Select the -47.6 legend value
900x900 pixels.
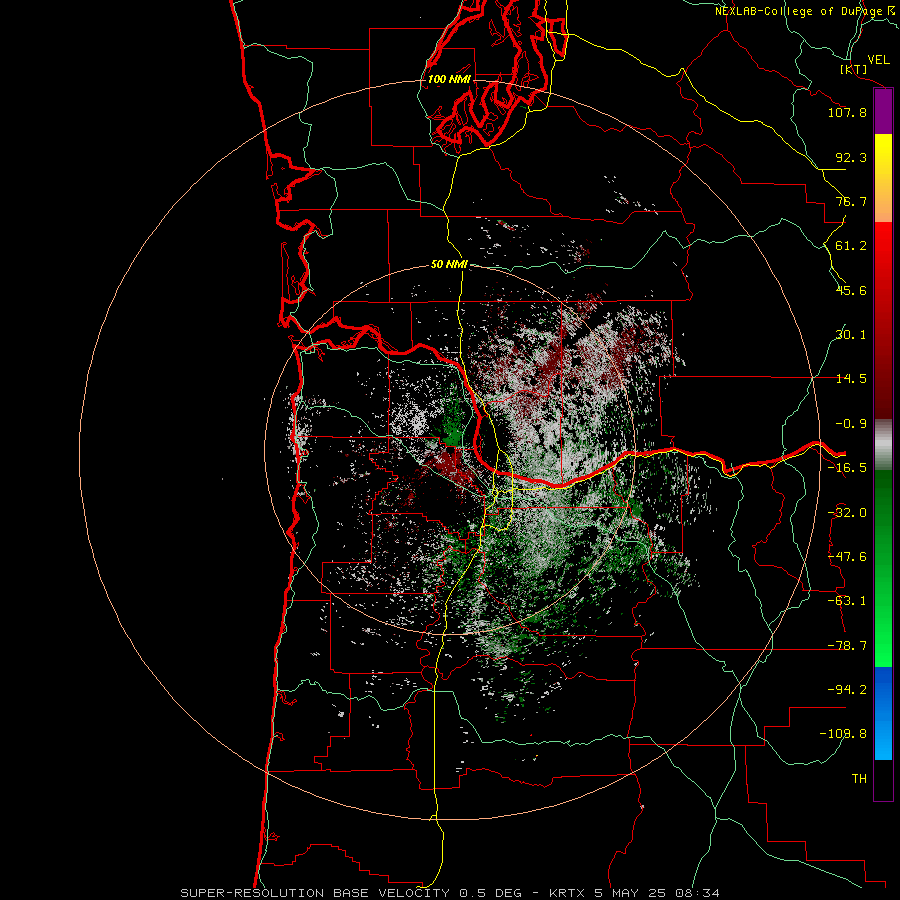coord(847,557)
